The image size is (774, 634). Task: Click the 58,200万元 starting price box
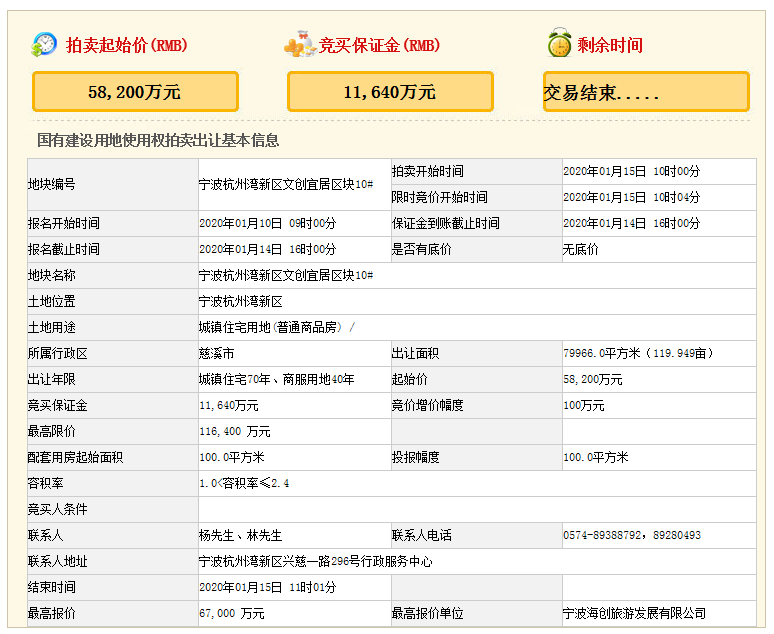tap(135, 92)
